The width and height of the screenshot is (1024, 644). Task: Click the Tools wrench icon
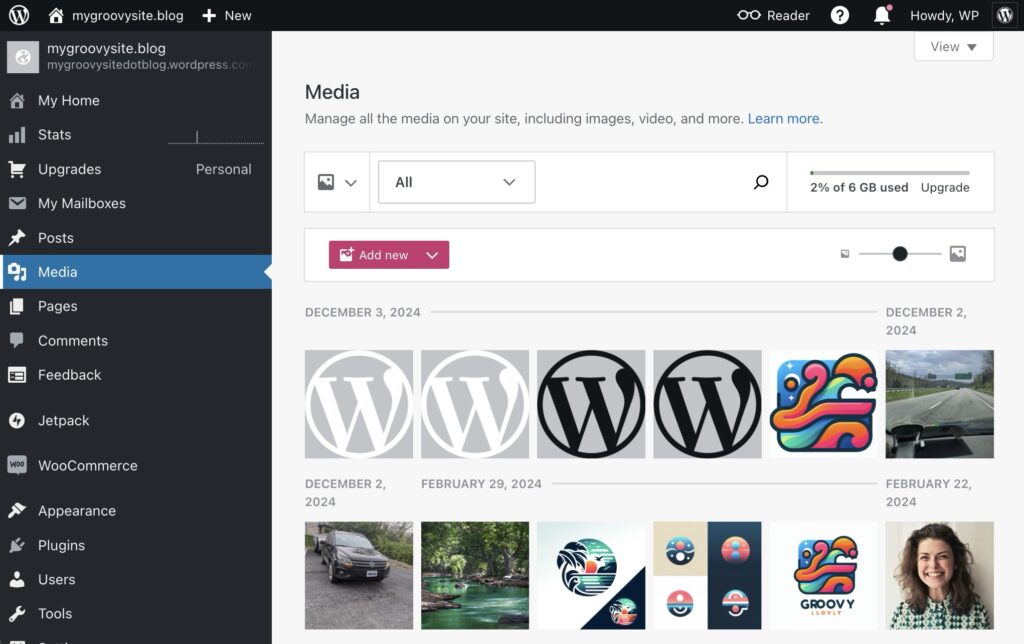pyautogui.click(x=17, y=613)
